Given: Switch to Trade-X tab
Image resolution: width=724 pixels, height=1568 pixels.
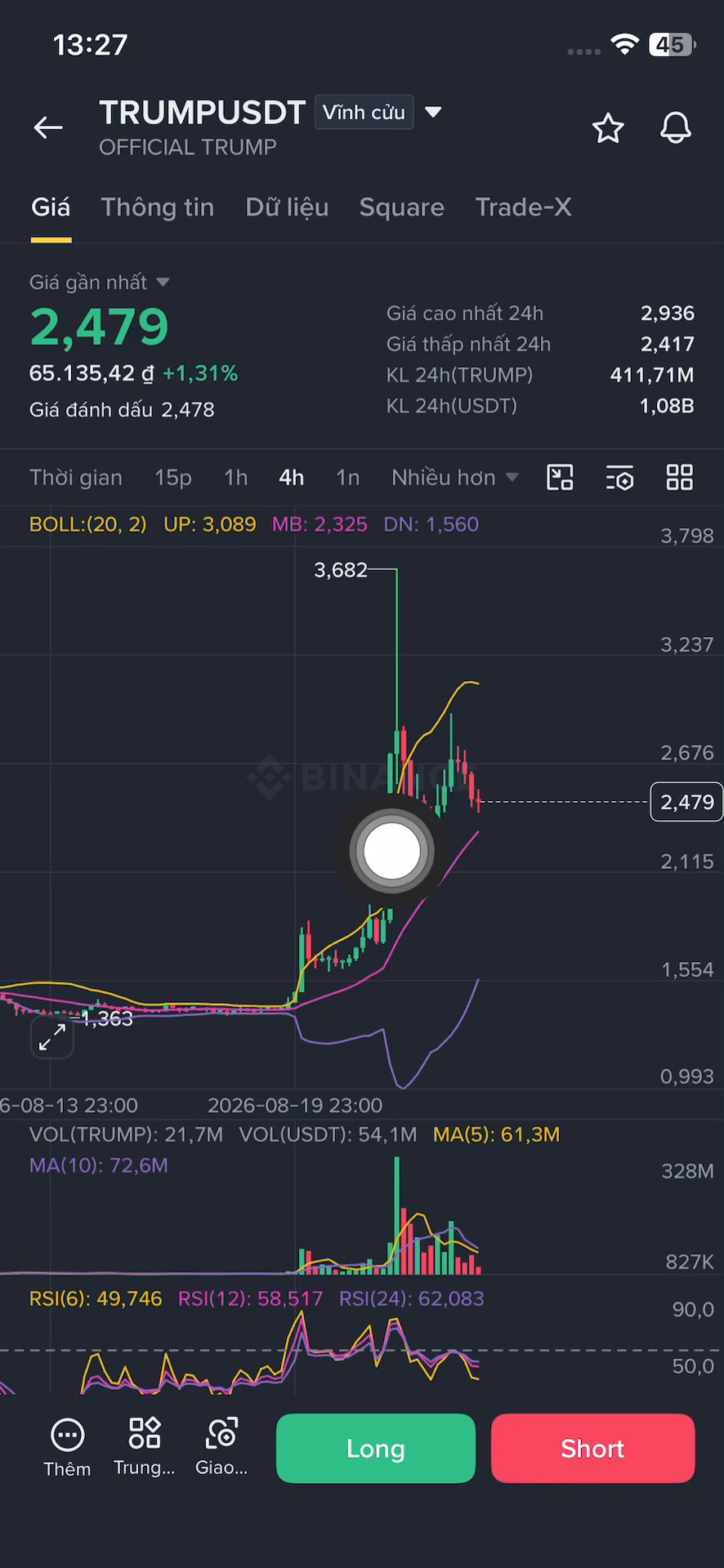Looking at the screenshot, I should (523, 207).
